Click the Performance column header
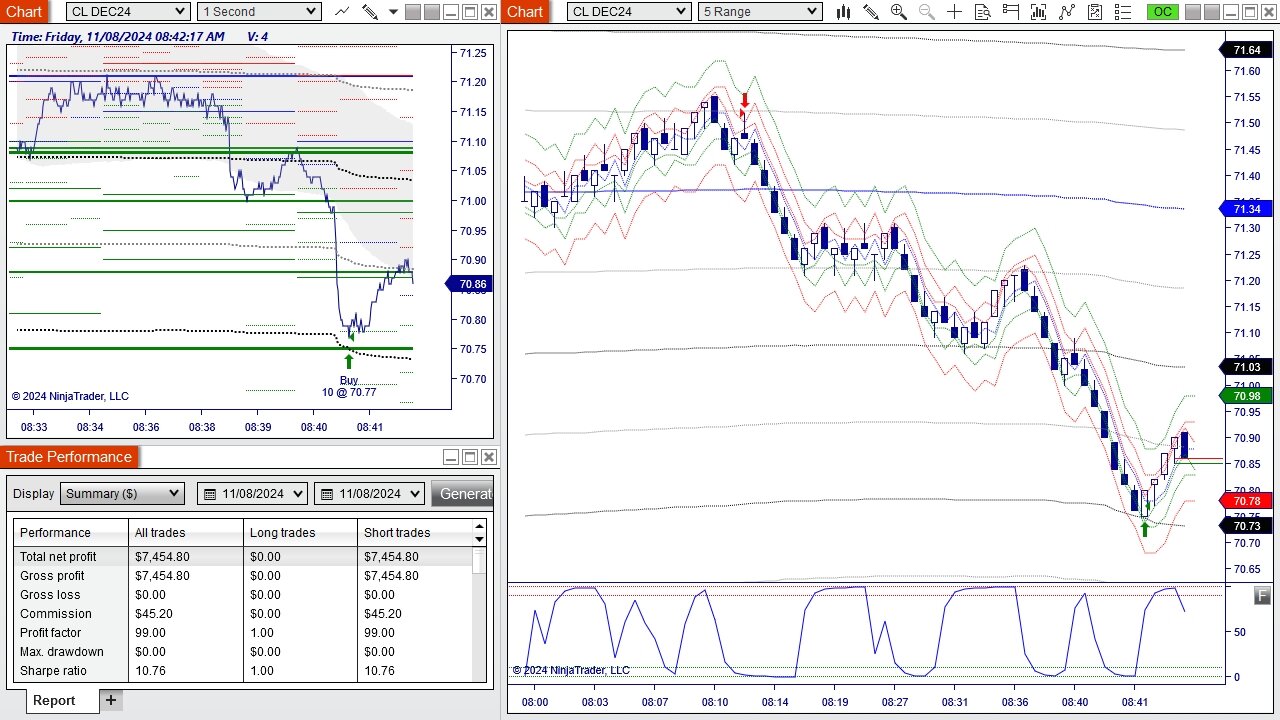This screenshot has width=1280, height=720. 71,532
